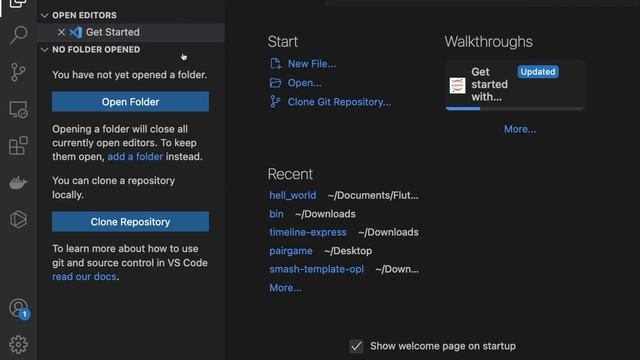The height and width of the screenshot is (360, 640).
Task: Click the VS Code logo beside Get Started
Action: pos(76,32)
